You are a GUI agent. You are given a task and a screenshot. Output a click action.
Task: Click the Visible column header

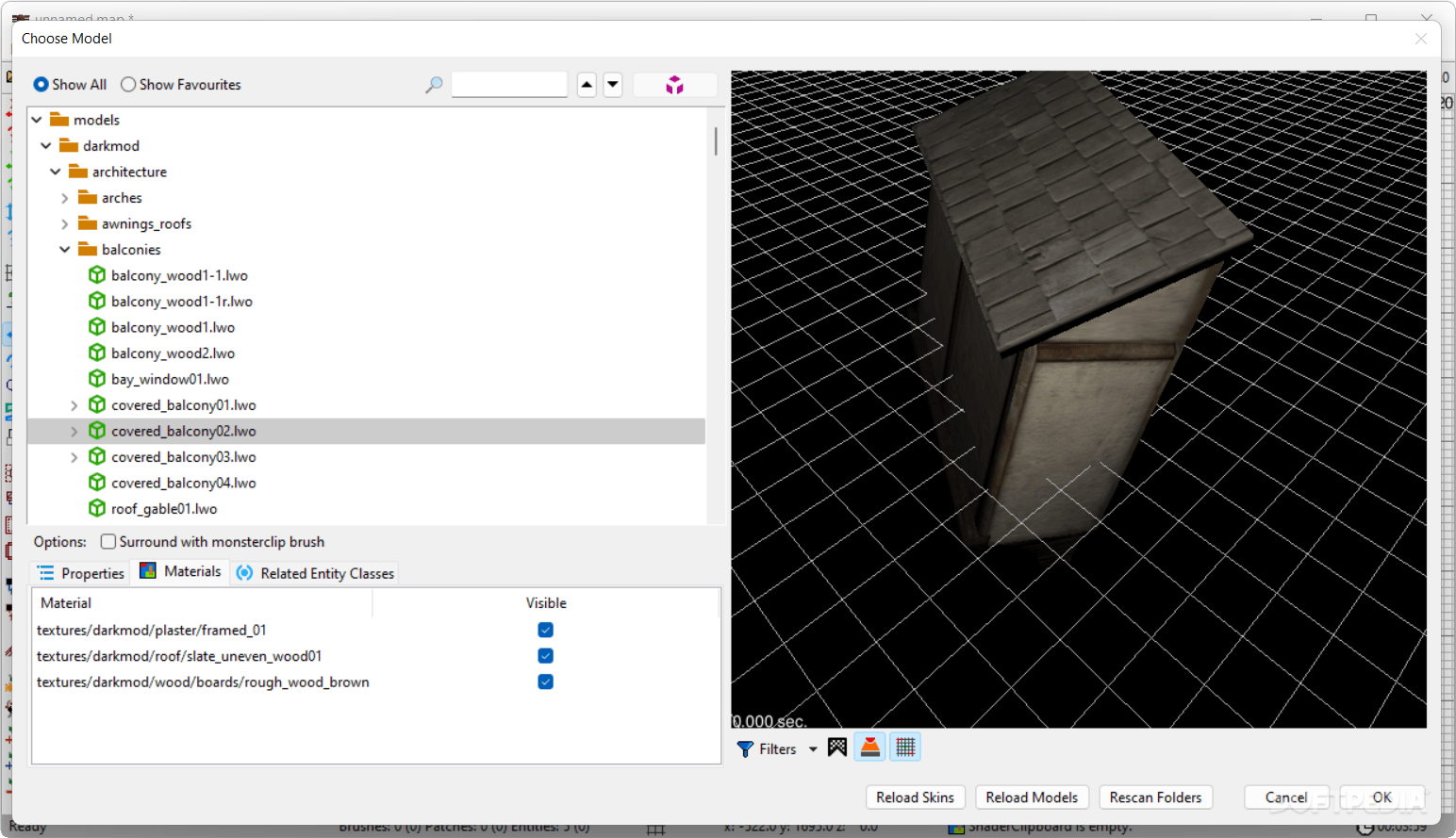pos(546,603)
